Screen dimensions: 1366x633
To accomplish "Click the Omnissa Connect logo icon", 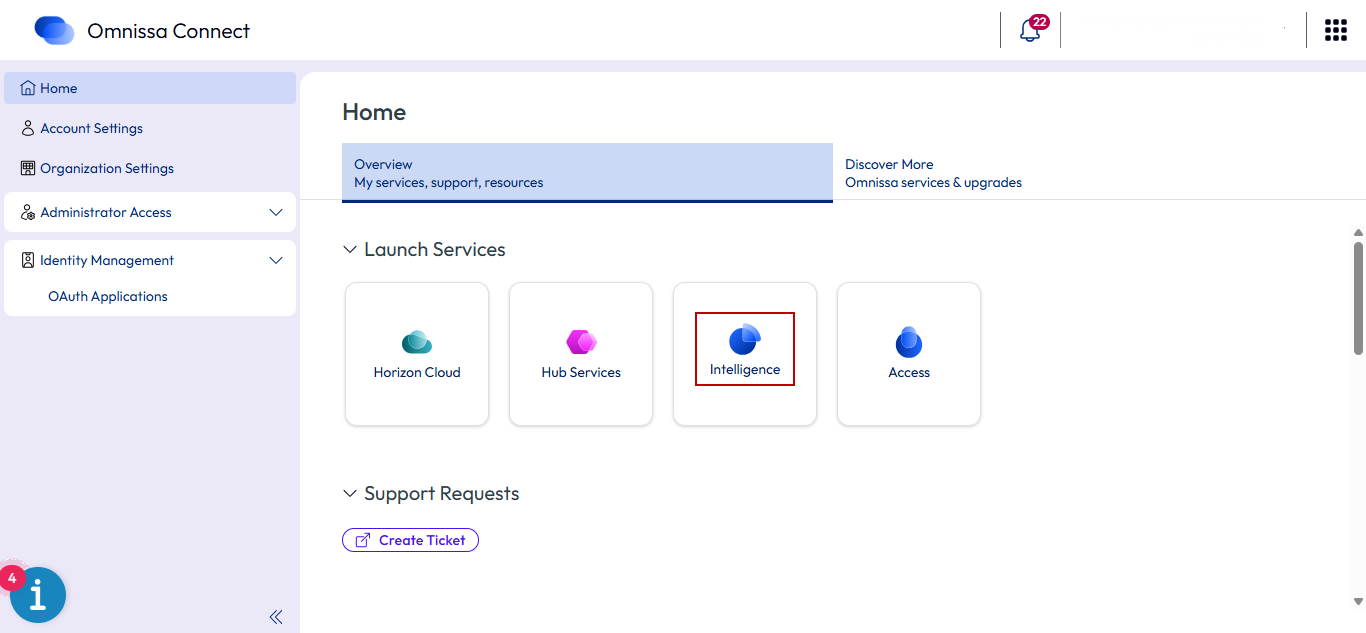I will pos(54,30).
